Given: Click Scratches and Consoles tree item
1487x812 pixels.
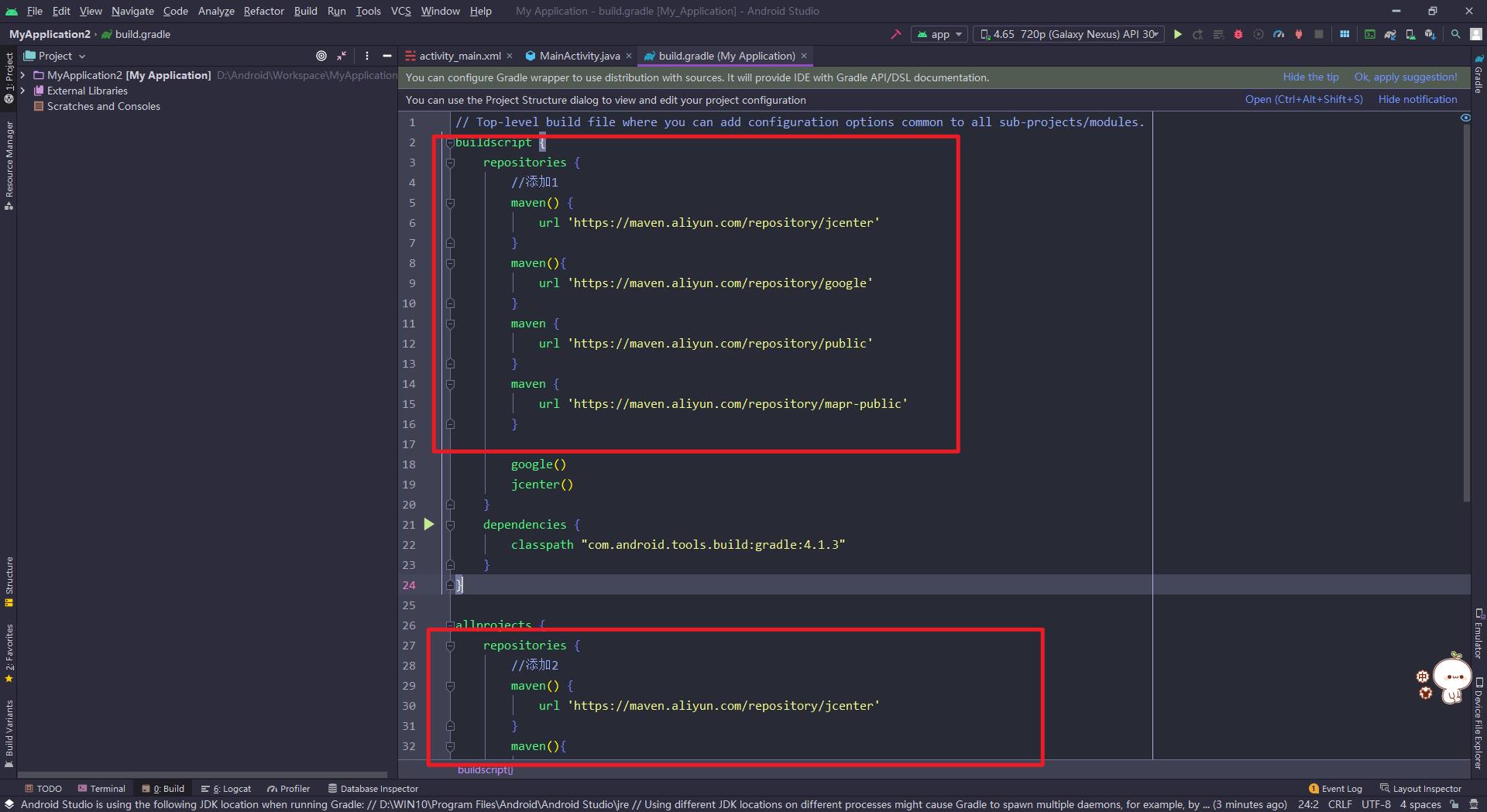Looking at the screenshot, I should (103, 106).
